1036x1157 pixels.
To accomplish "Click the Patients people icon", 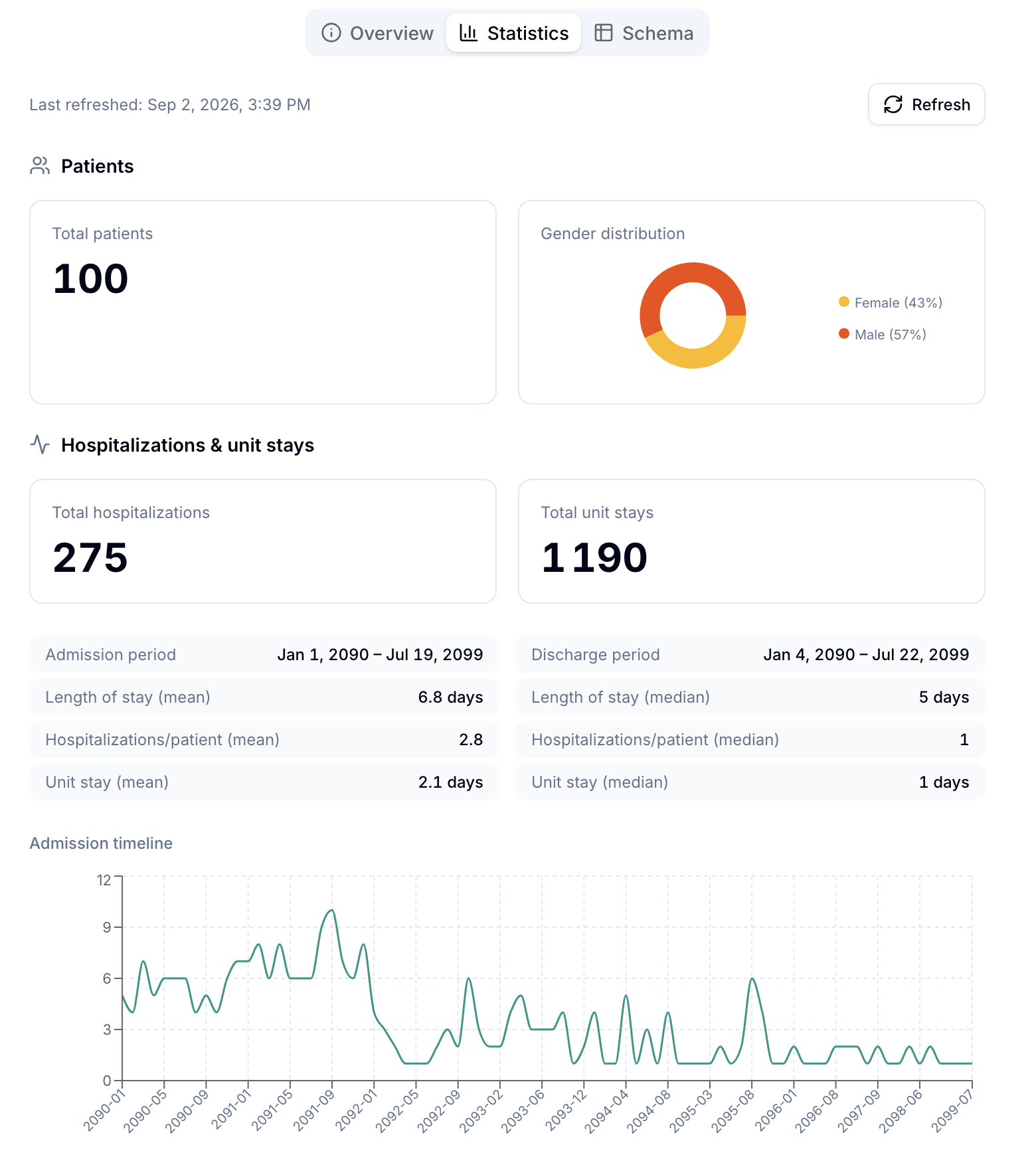I will point(40,166).
